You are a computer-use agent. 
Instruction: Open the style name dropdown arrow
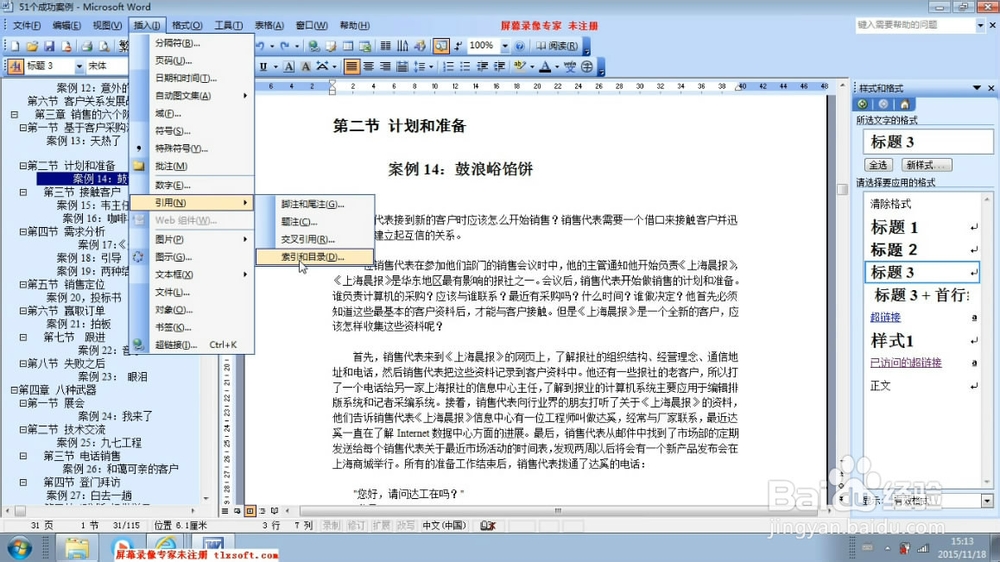[x=79, y=66]
